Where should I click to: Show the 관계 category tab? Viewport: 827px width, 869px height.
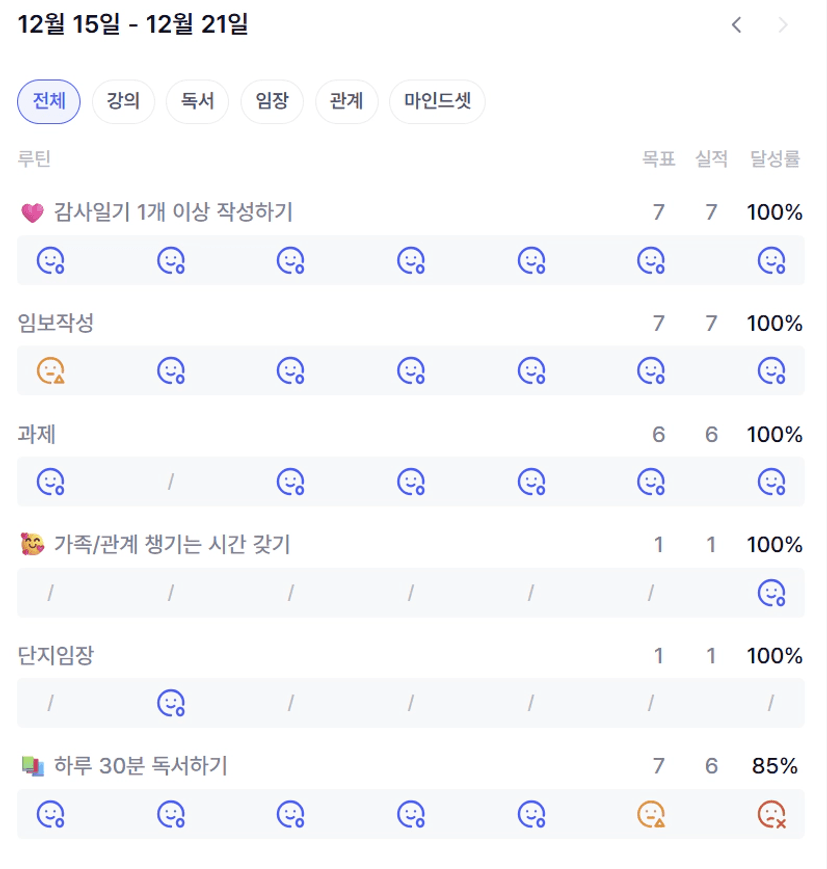(346, 101)
